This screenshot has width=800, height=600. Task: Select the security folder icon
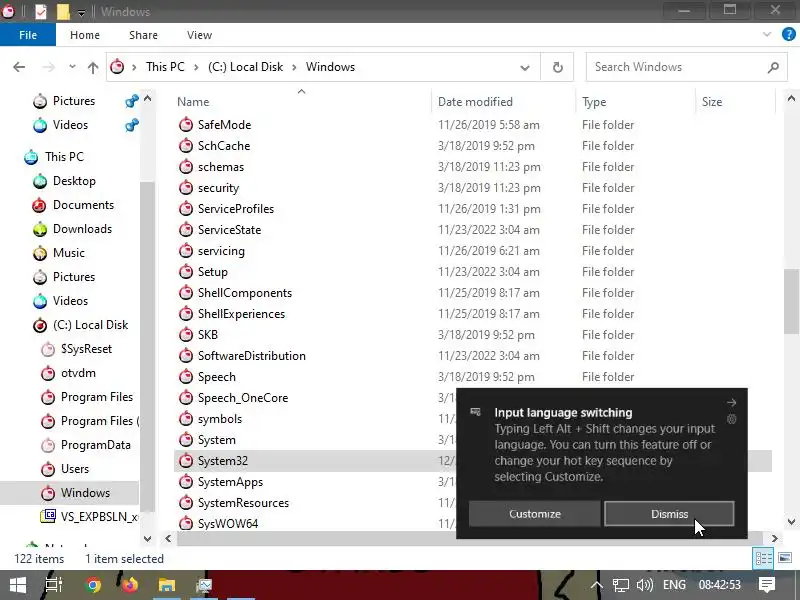click(x=186, y=188)
